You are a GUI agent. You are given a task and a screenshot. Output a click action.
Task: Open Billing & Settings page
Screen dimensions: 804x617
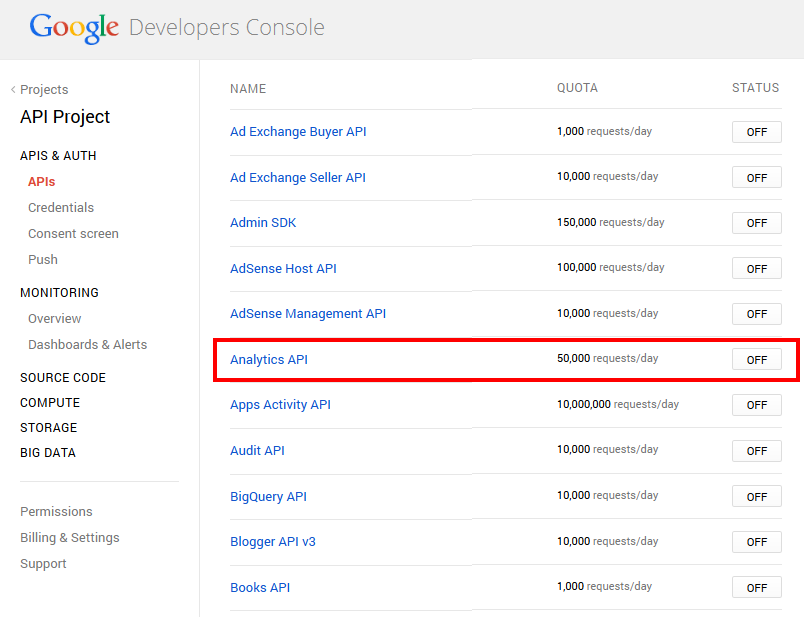[x=69, y=538]
